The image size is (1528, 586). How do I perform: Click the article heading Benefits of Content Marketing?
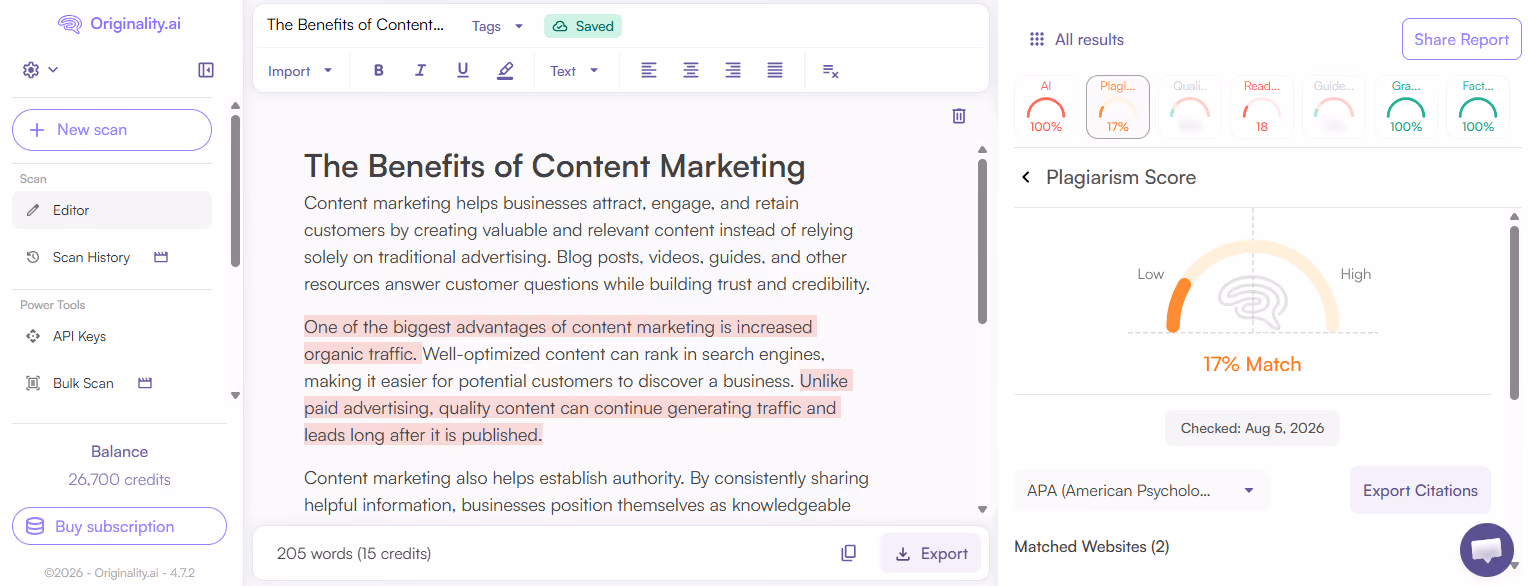554,166
